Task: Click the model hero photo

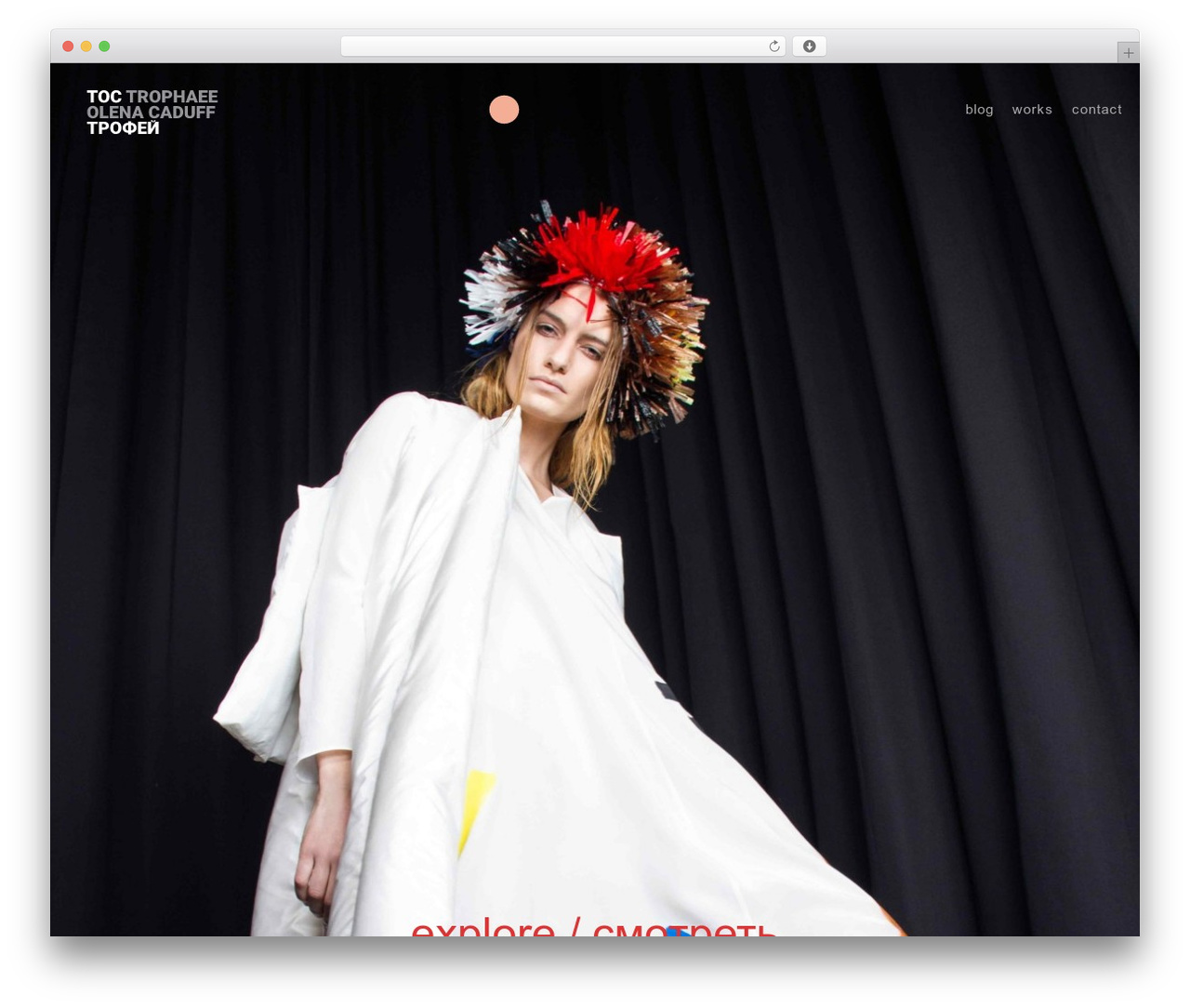Action: (595, 500)
